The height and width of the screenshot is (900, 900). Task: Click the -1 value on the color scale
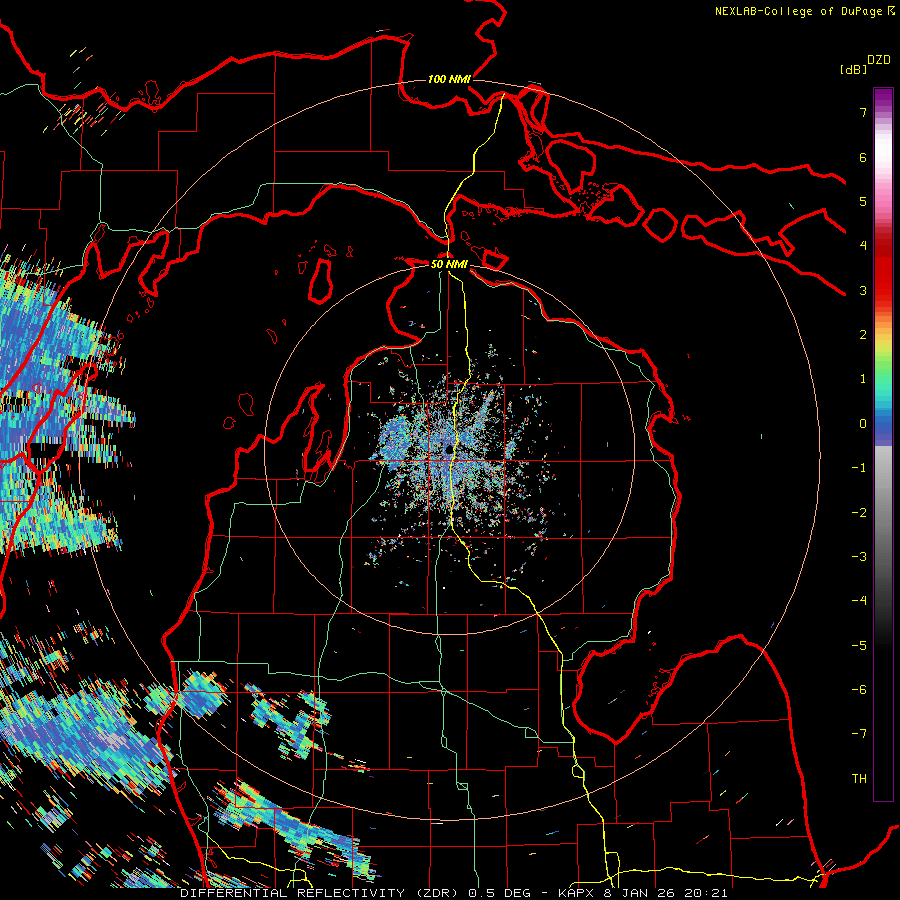click(x=859, y=468)
